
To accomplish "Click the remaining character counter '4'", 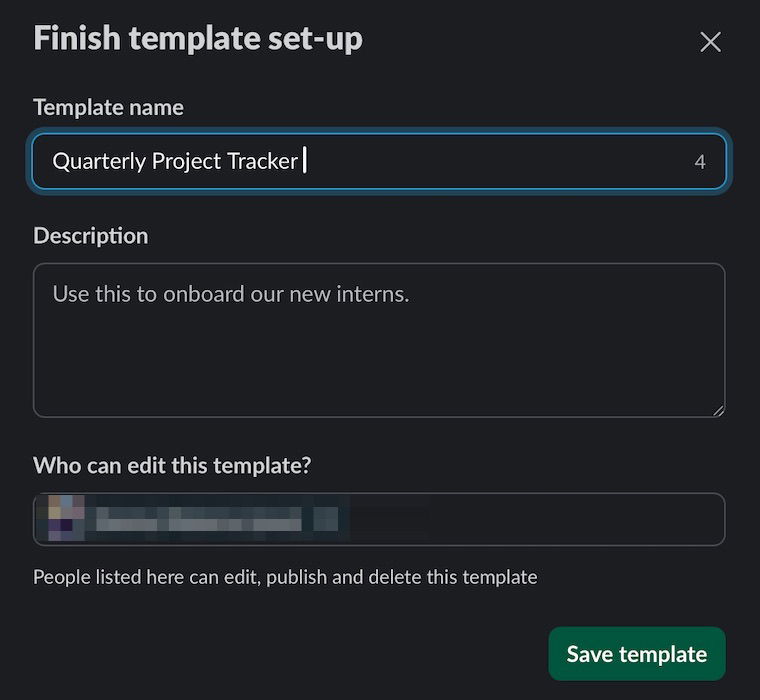I will click(700, 162).
